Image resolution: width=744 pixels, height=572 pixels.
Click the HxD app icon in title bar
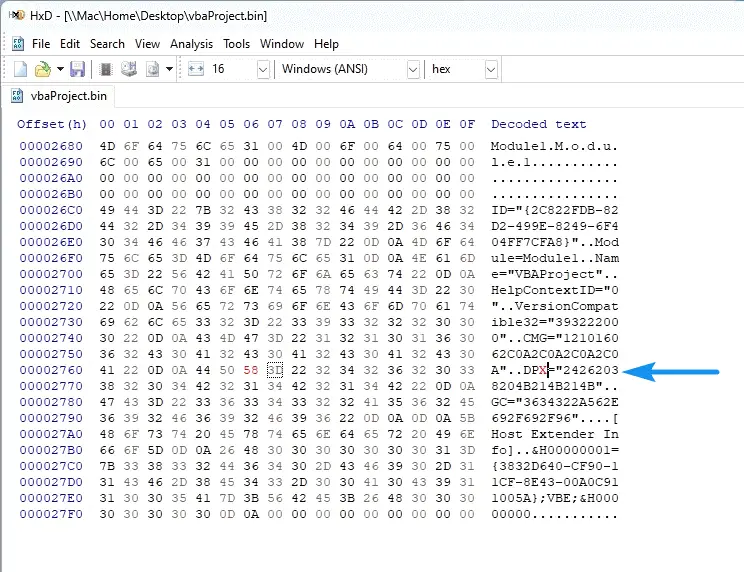pos(17,15)
